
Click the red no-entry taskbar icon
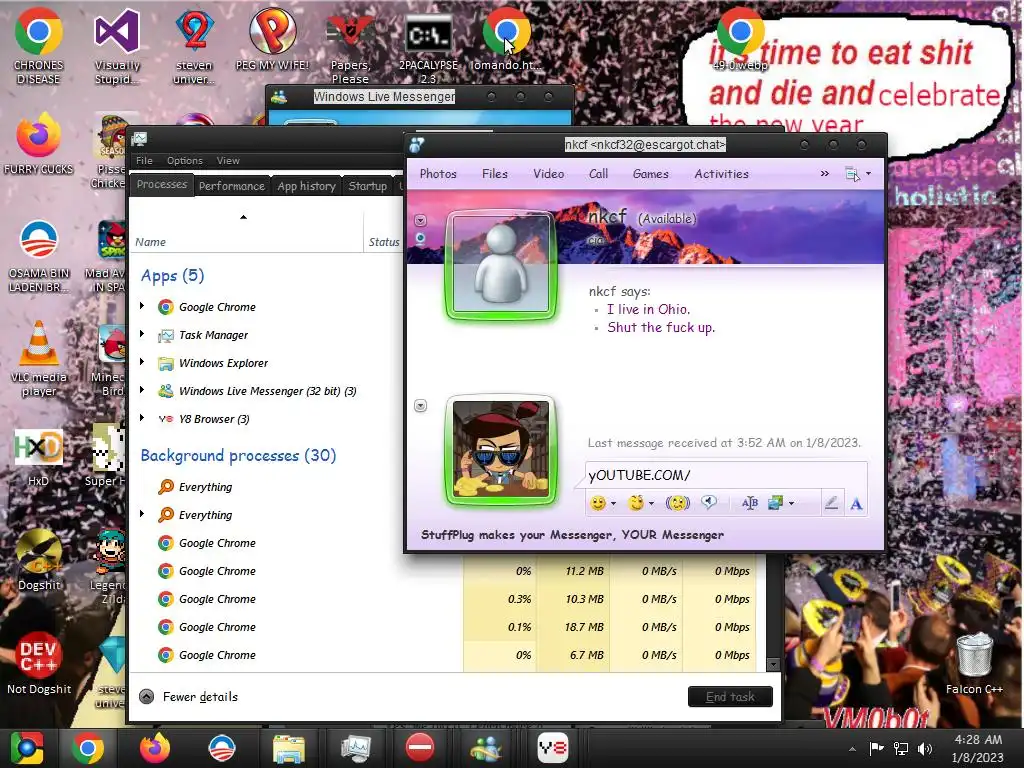[x=420, y=748]
